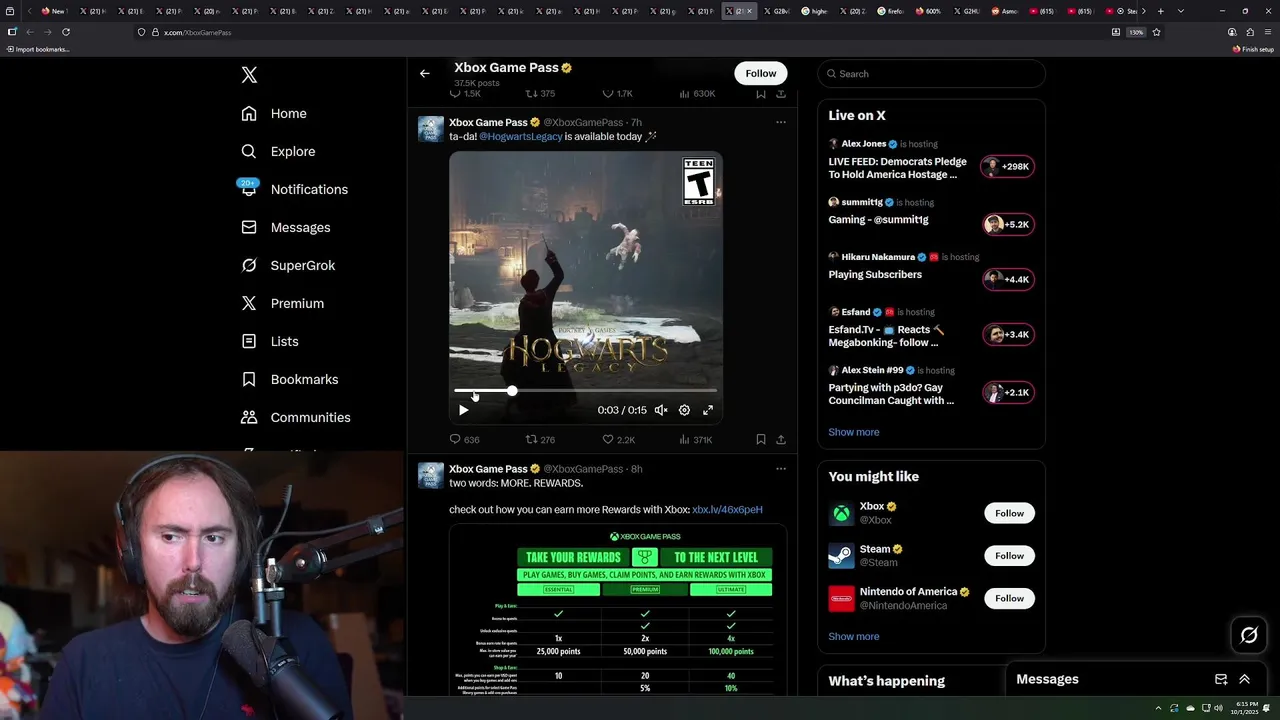Open Bookmarks in sidebar
This screenshot has width=1280, height=720.
290,380
